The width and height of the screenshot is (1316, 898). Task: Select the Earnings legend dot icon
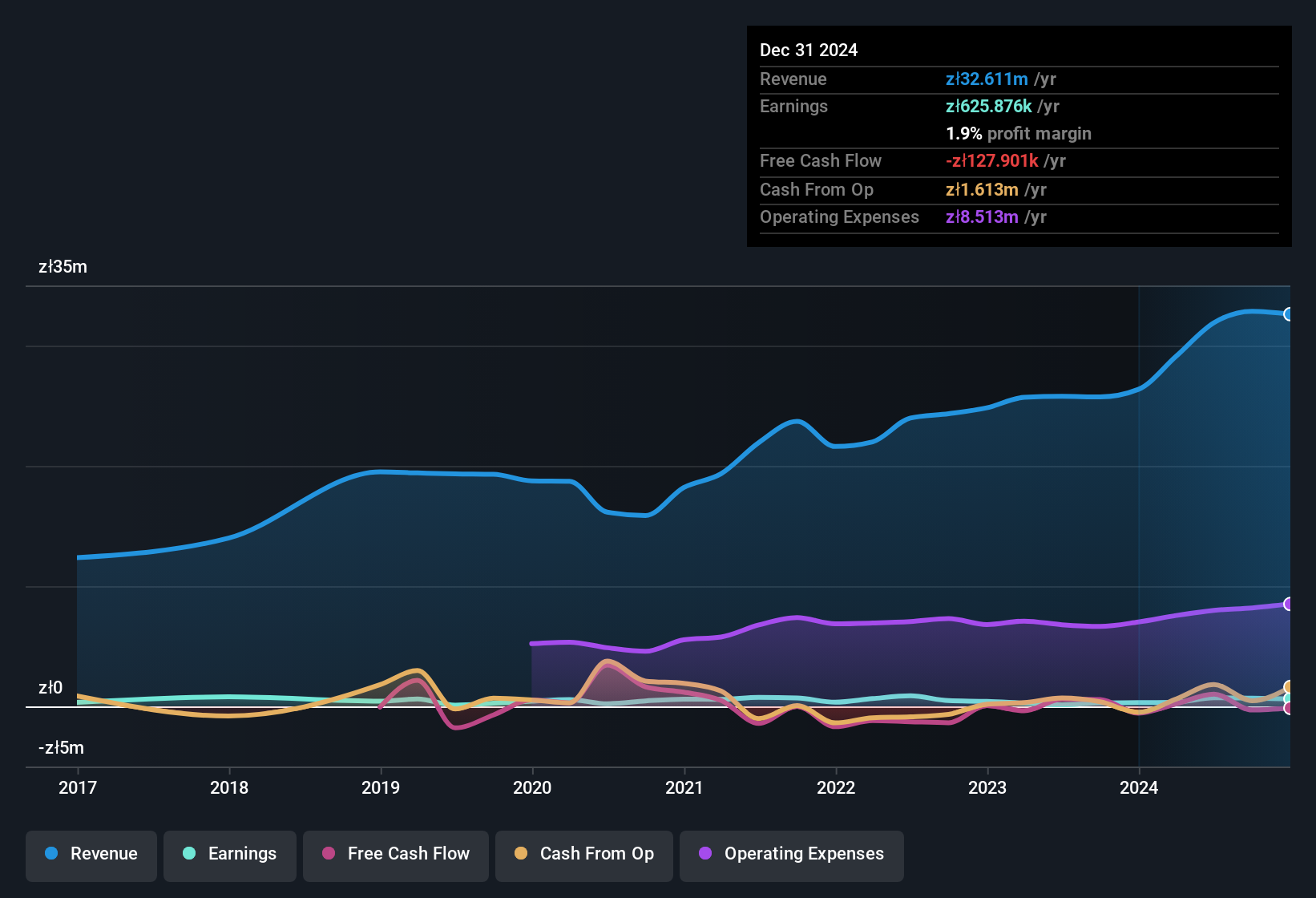coord(189,854)
